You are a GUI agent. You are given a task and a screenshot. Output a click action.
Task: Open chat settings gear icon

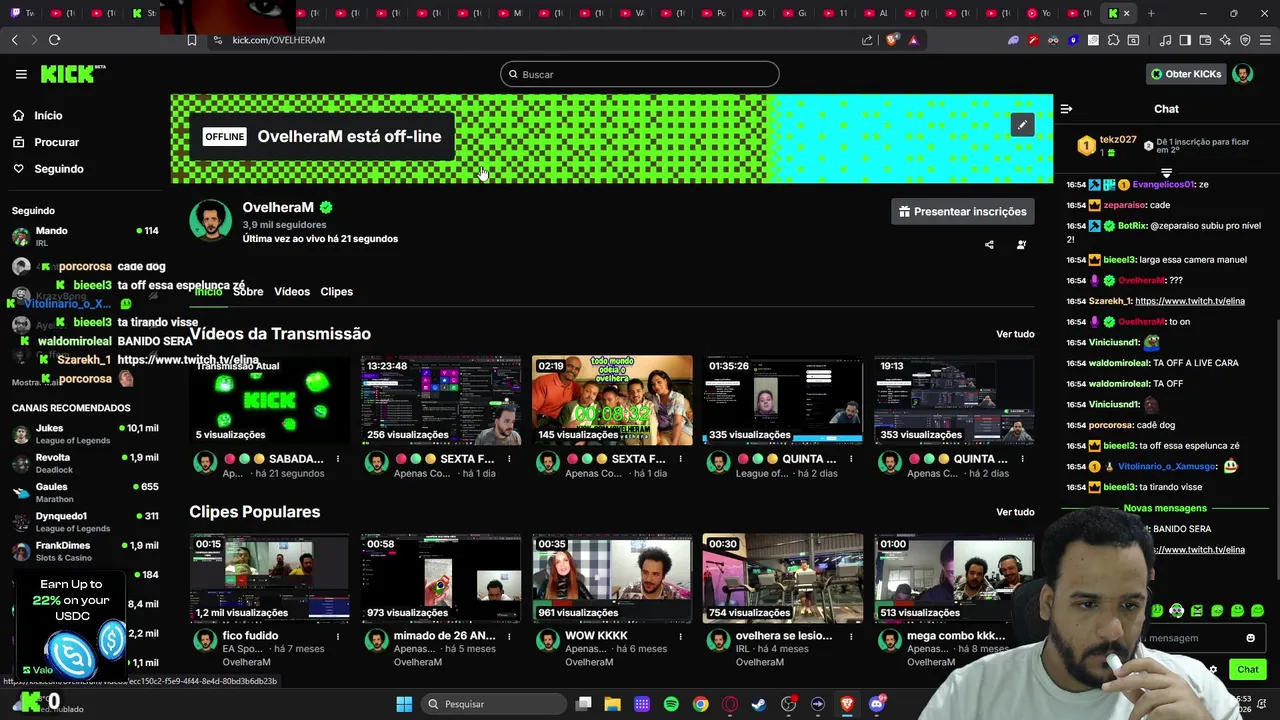click(x=1213, y=670)
